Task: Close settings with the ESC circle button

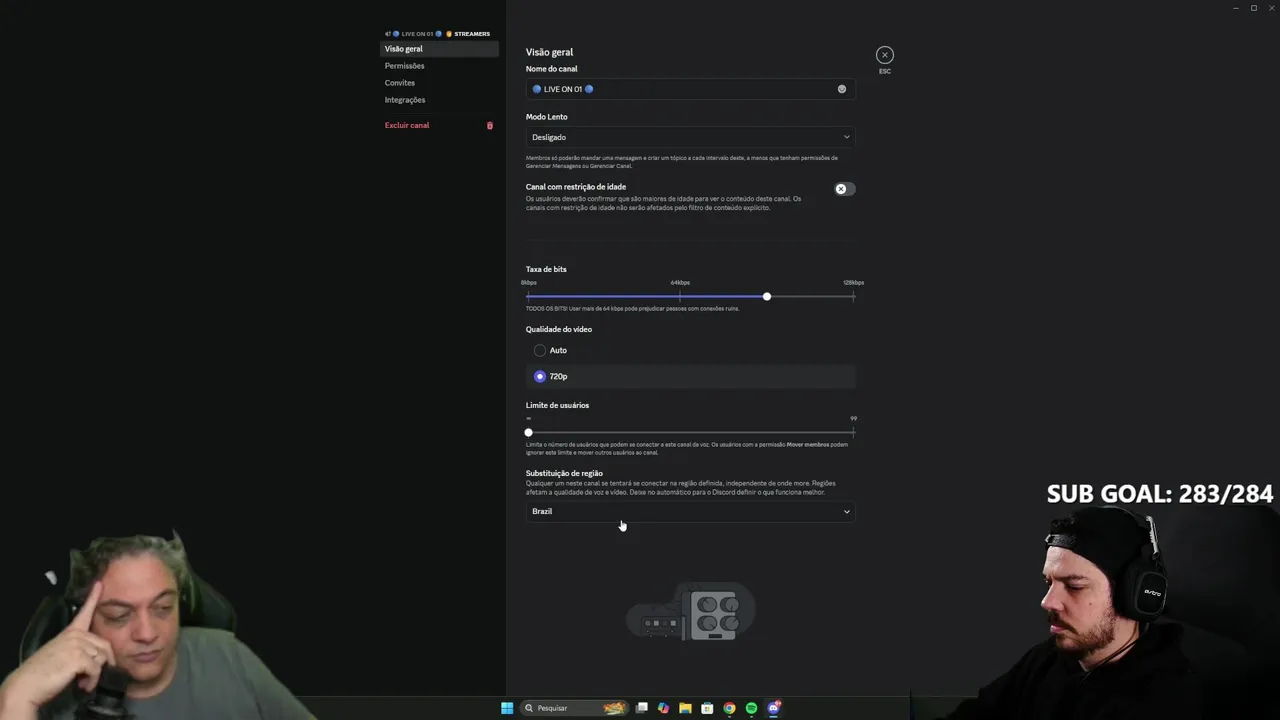Action: click(x=884, y=55)
